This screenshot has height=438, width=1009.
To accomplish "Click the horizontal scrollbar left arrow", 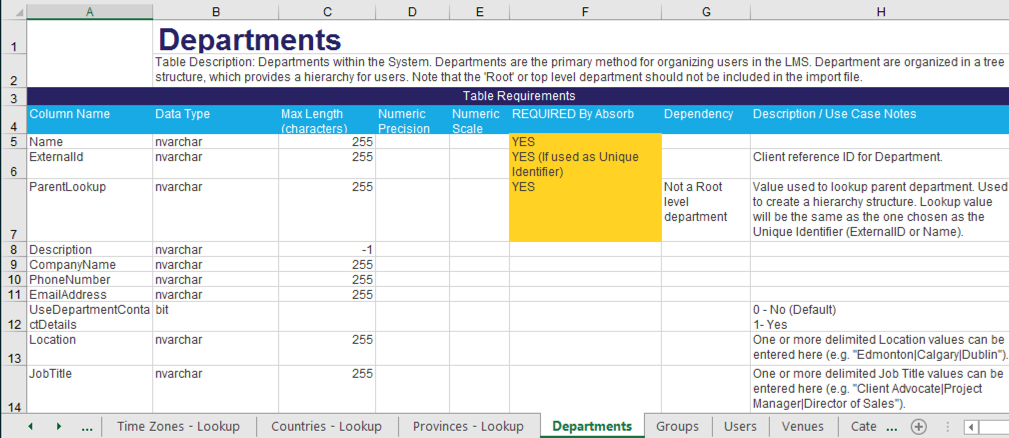I will tap(972, 427).
